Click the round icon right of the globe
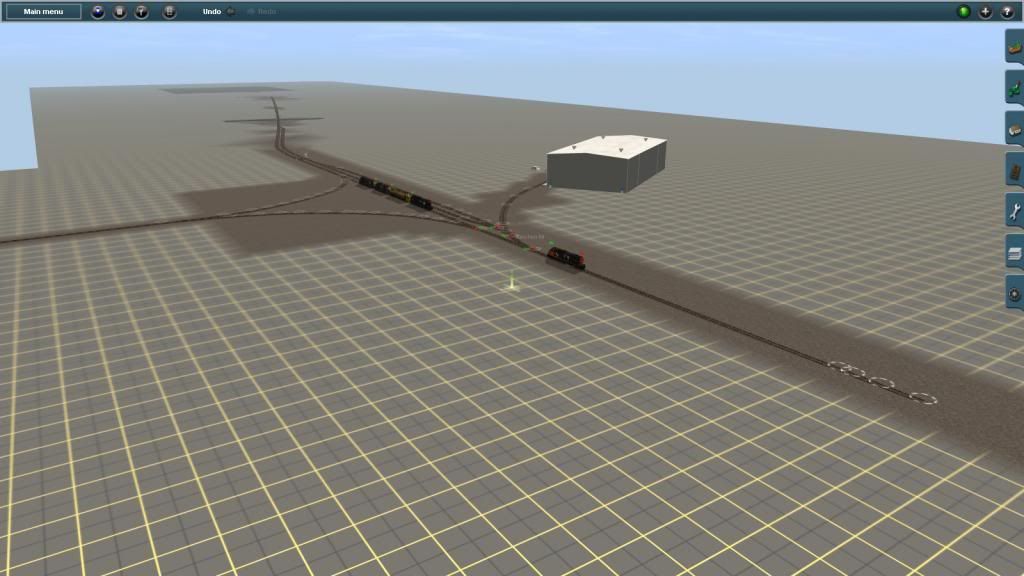1024x576 pixels. (x=119, y=12)
